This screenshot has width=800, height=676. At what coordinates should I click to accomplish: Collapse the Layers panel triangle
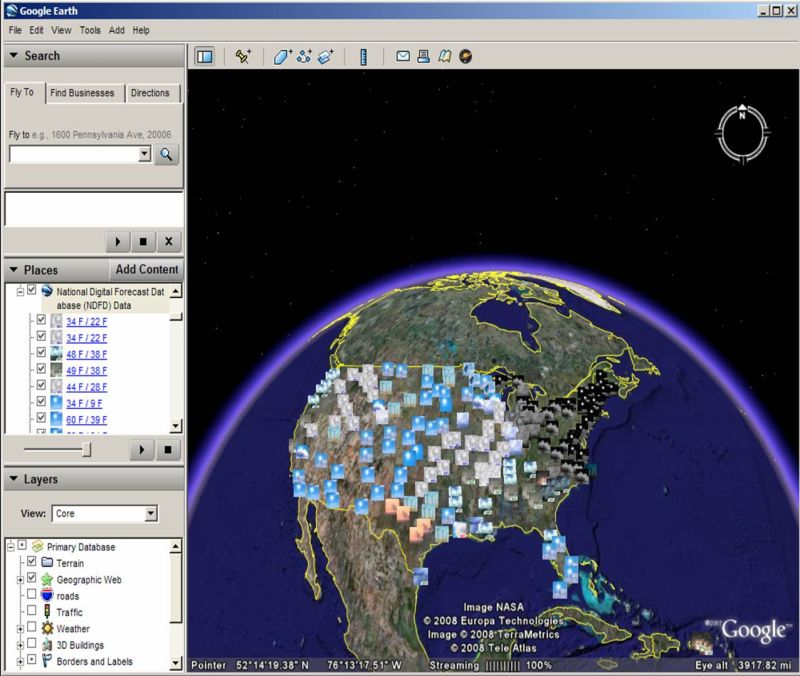[x=14, y=479]
